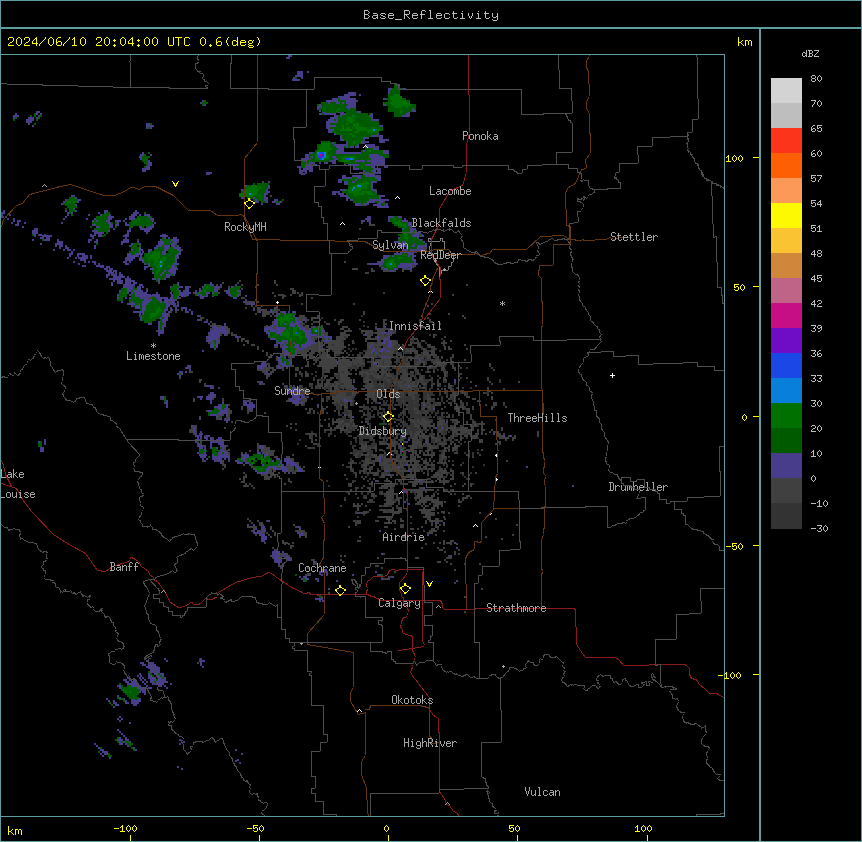Screen dimensions: 862x842
Task: Click the yellow diamond marker below Cochrane
Action: pyautogui.click(x=340, y=590)
